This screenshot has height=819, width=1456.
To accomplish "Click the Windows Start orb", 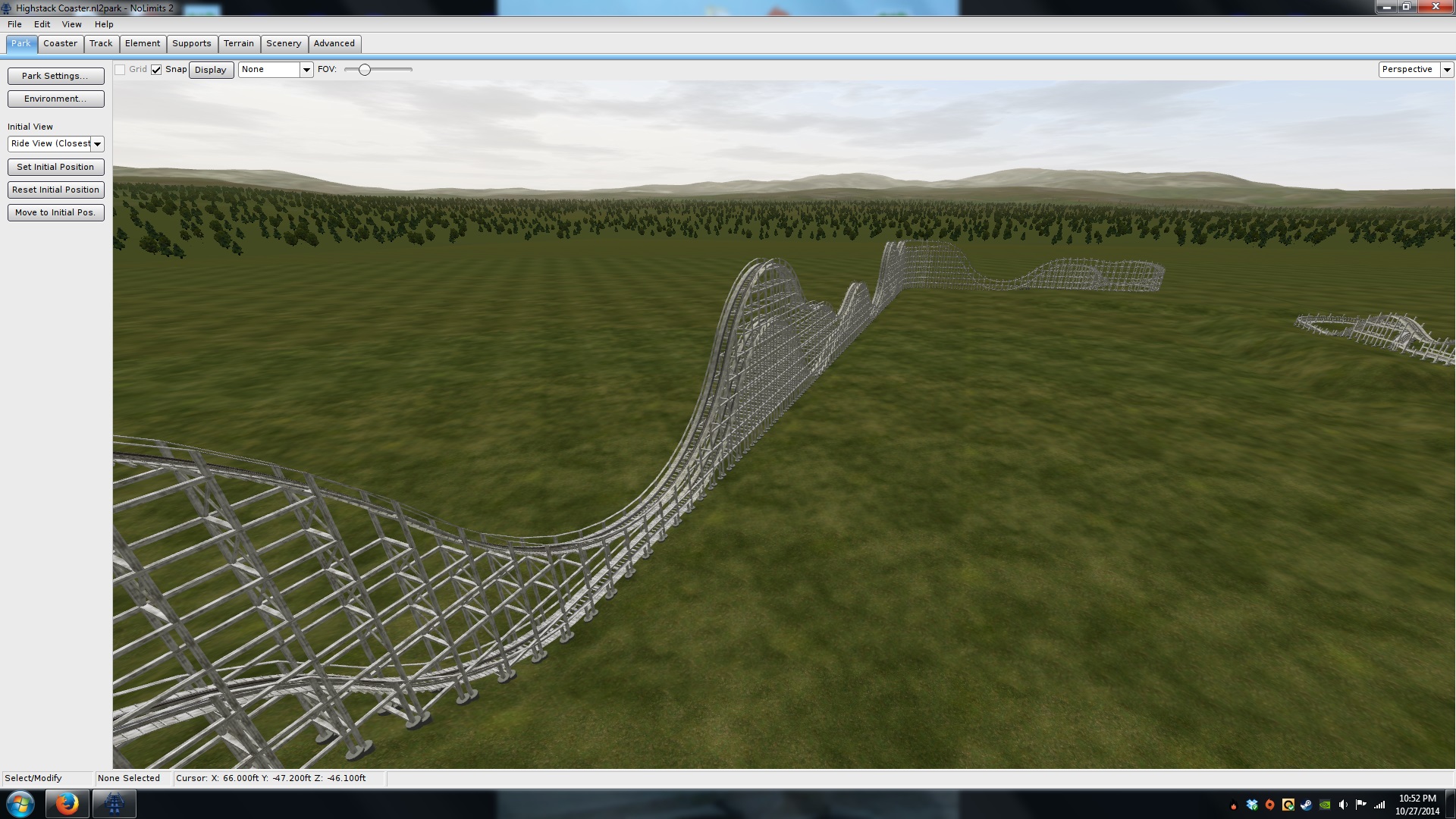I will click(x=20, y=804).
